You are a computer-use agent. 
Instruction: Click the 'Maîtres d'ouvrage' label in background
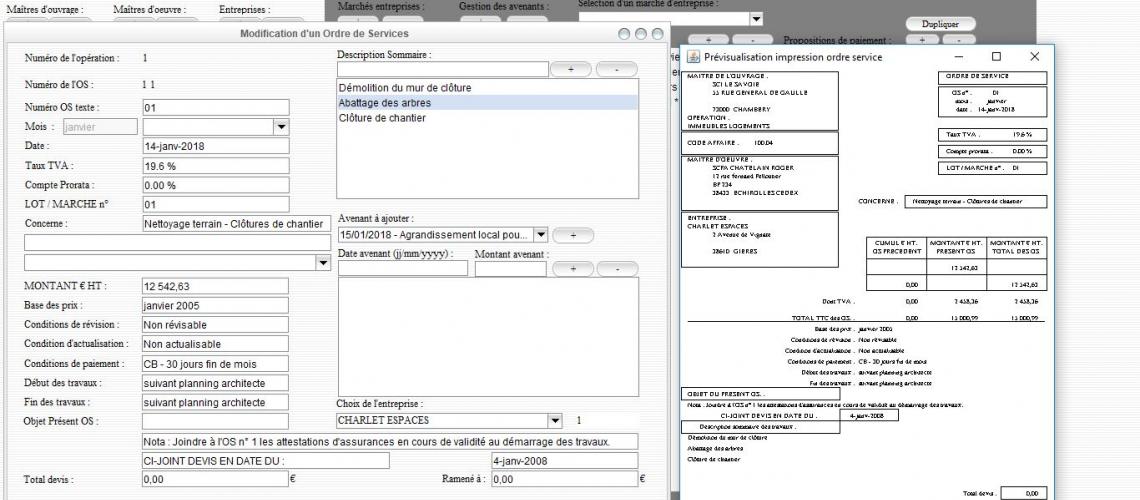[44, 10]
